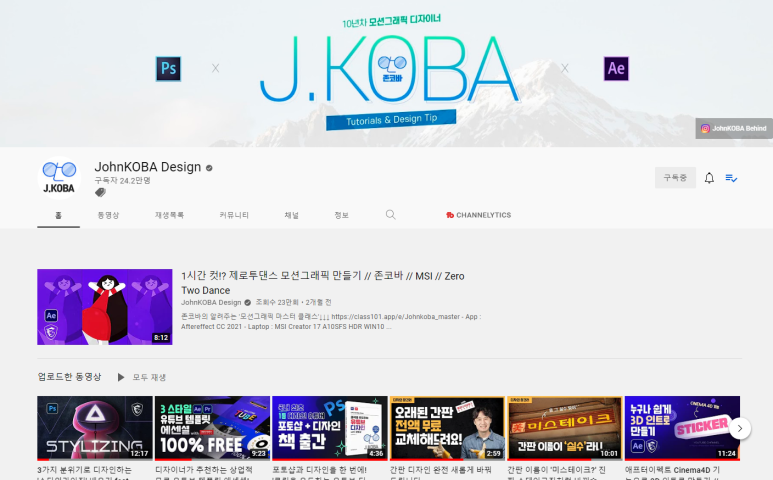Toggle the notification bell
Image resolution: width=773 pixels, height=480 pixels.
pos(709,178)
